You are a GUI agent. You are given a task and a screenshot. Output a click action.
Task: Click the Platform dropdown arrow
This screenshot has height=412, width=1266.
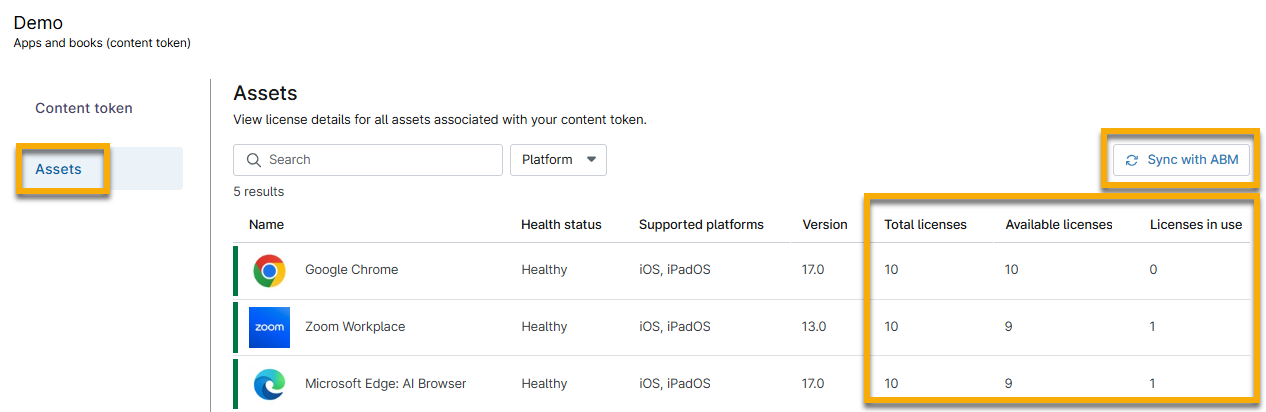591,160
